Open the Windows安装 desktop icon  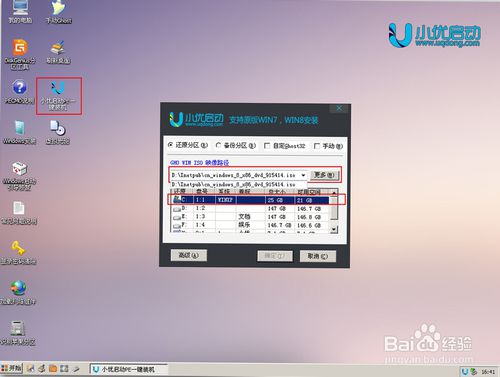pos(19,132)
